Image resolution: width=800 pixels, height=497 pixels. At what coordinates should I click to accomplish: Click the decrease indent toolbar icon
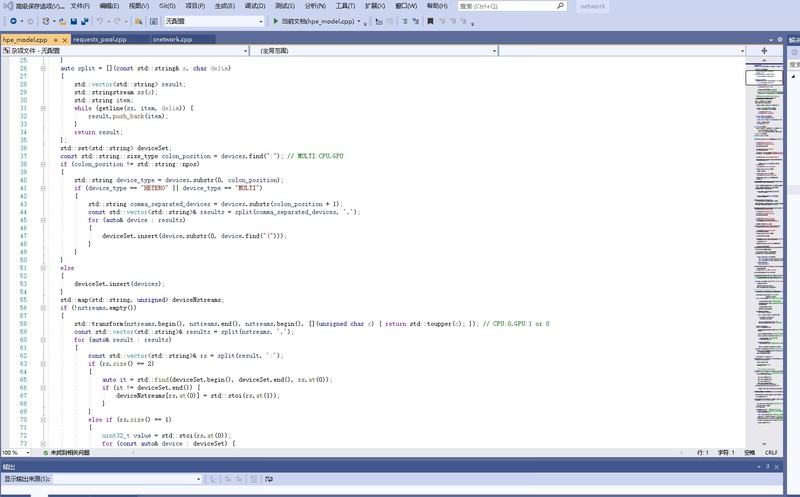pos(405,21)
